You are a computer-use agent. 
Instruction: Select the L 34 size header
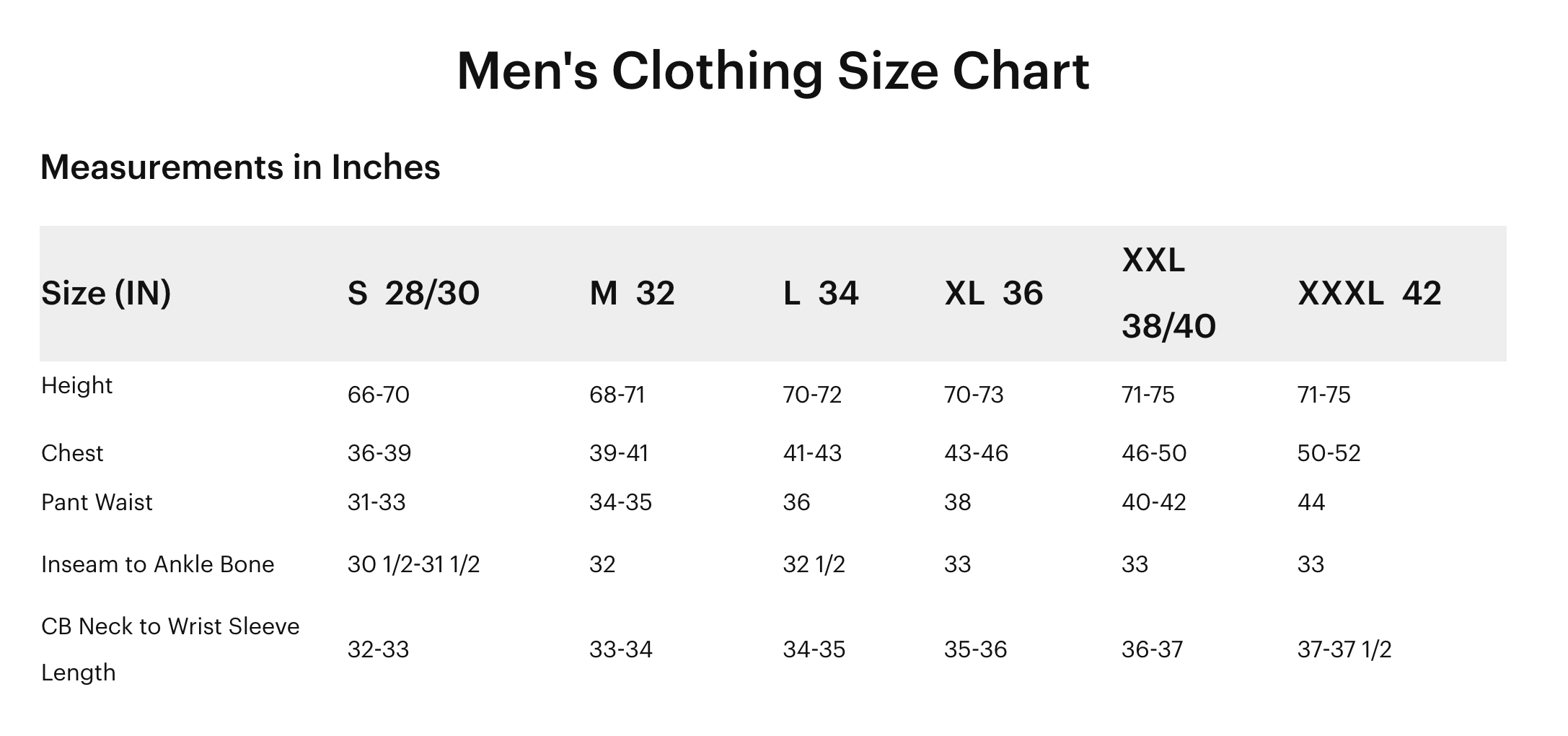[x=821, y=293]
